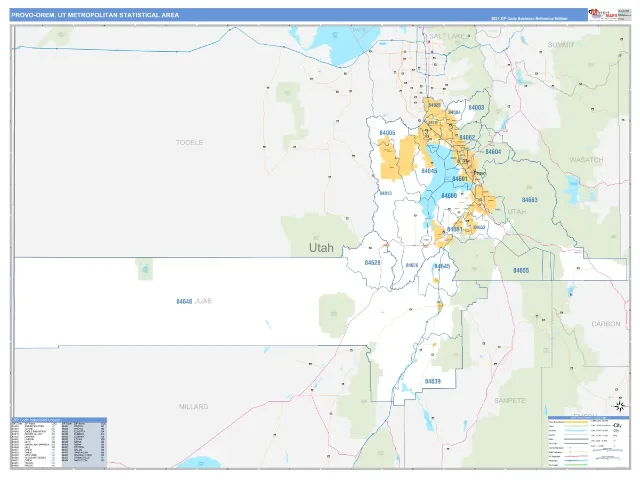Click the Provo-Orem Metropolitan Statistical Area title
This screenshot has width=640, height=480.
pos(95,15)
